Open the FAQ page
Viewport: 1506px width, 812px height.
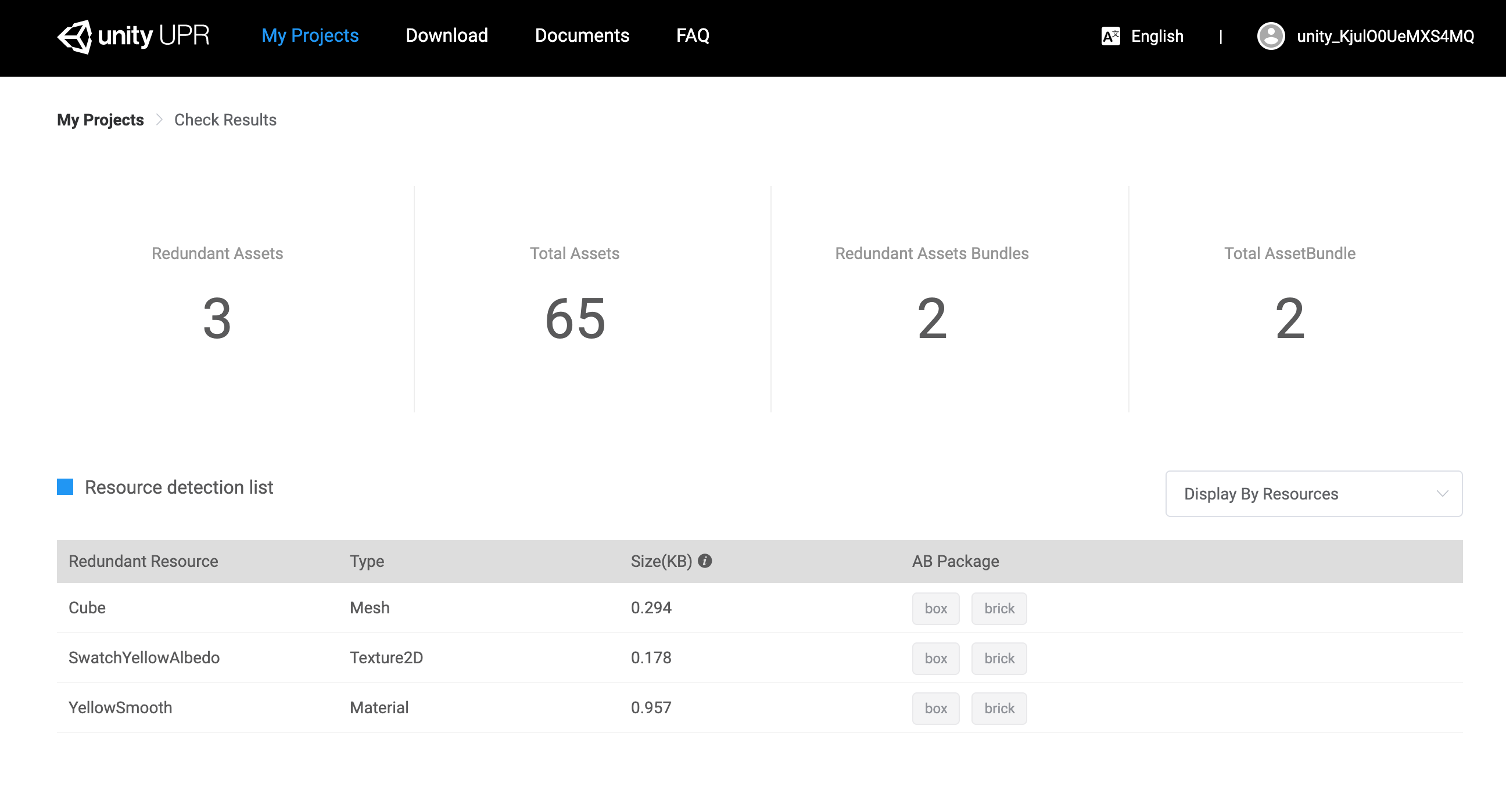click(x=692, y=35)
